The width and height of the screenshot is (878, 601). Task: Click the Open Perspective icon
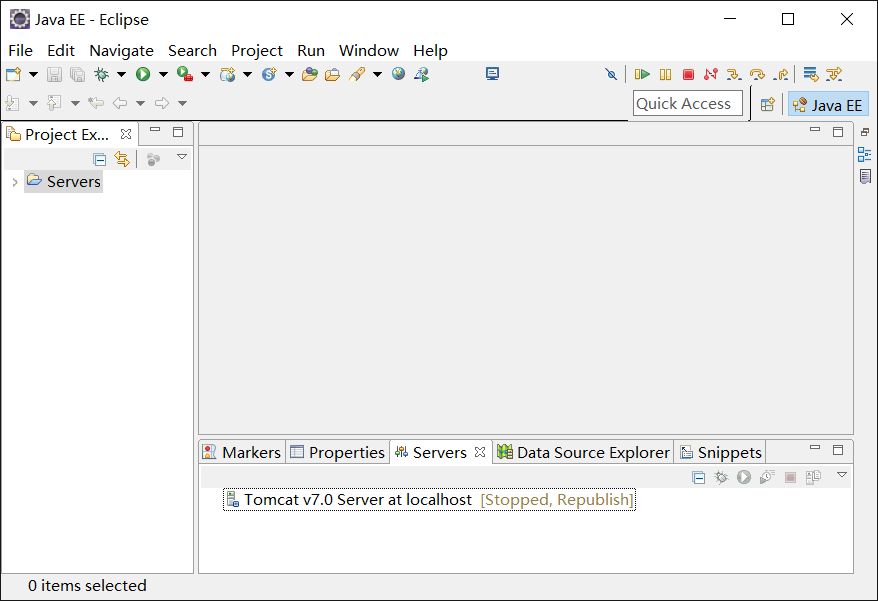pos(767,104)
